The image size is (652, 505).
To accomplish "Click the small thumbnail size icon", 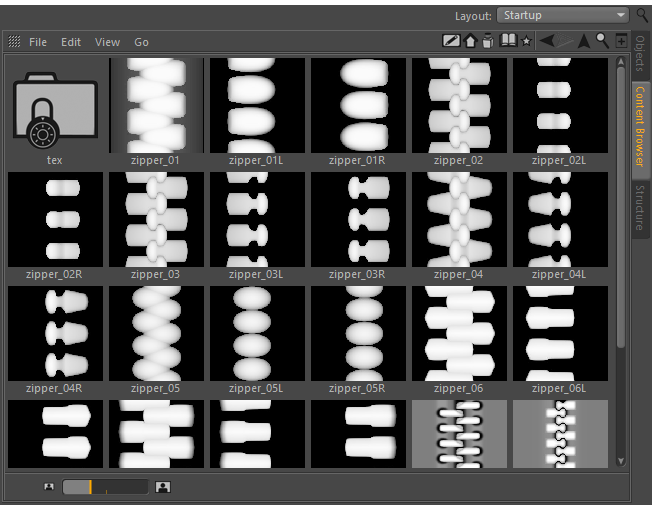I will tap(49, 487).
